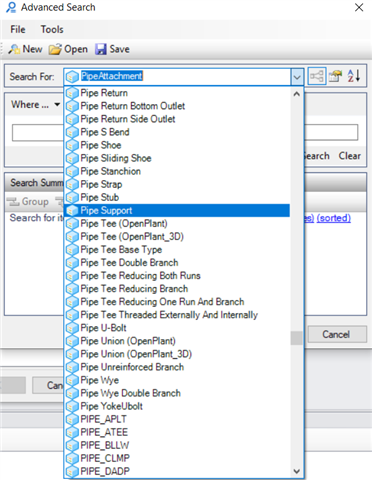Click the New search toolbar button
This screenshot has width=372, height=480.
[25, 49]
